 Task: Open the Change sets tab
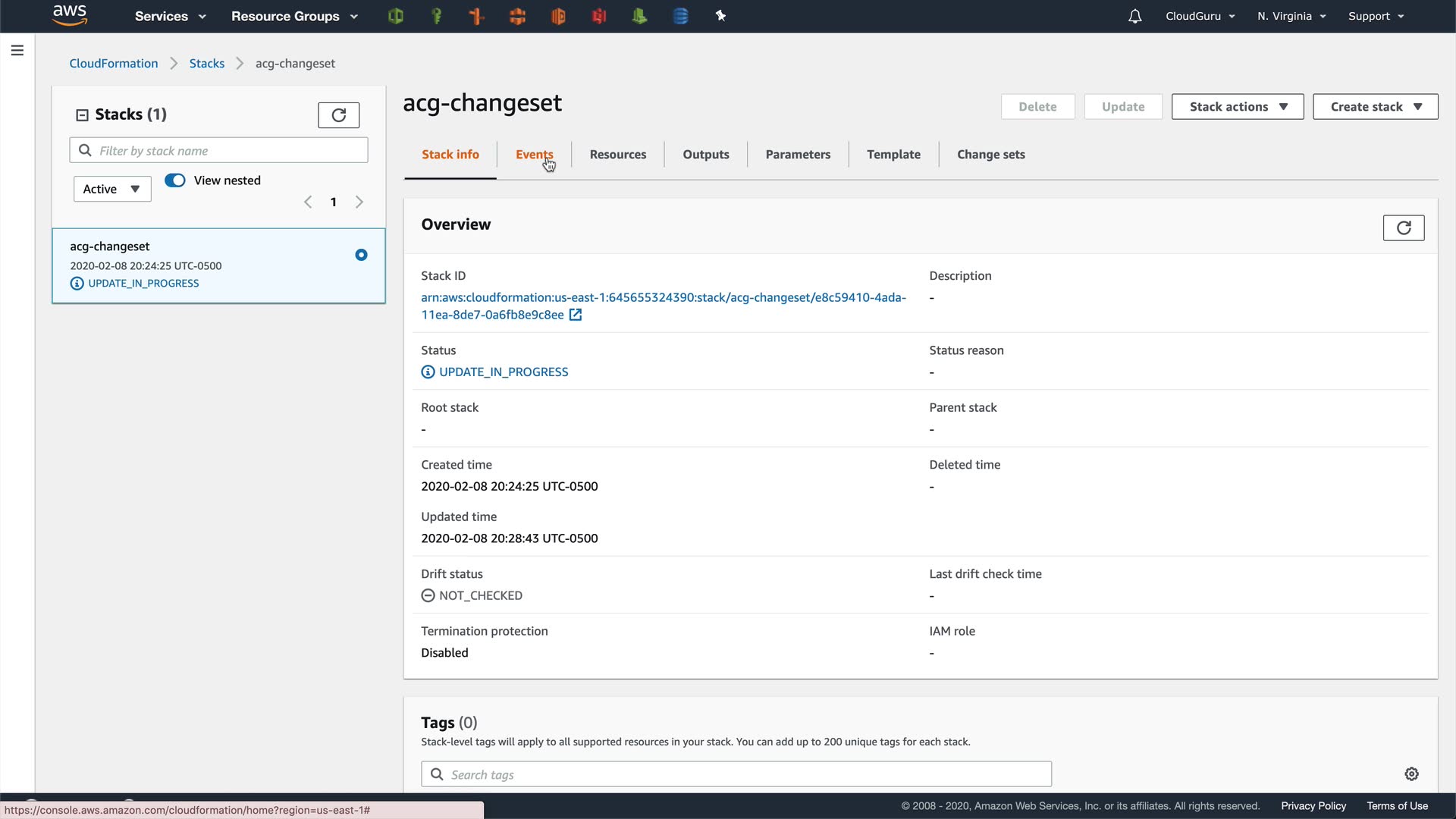tap(990, 155)
